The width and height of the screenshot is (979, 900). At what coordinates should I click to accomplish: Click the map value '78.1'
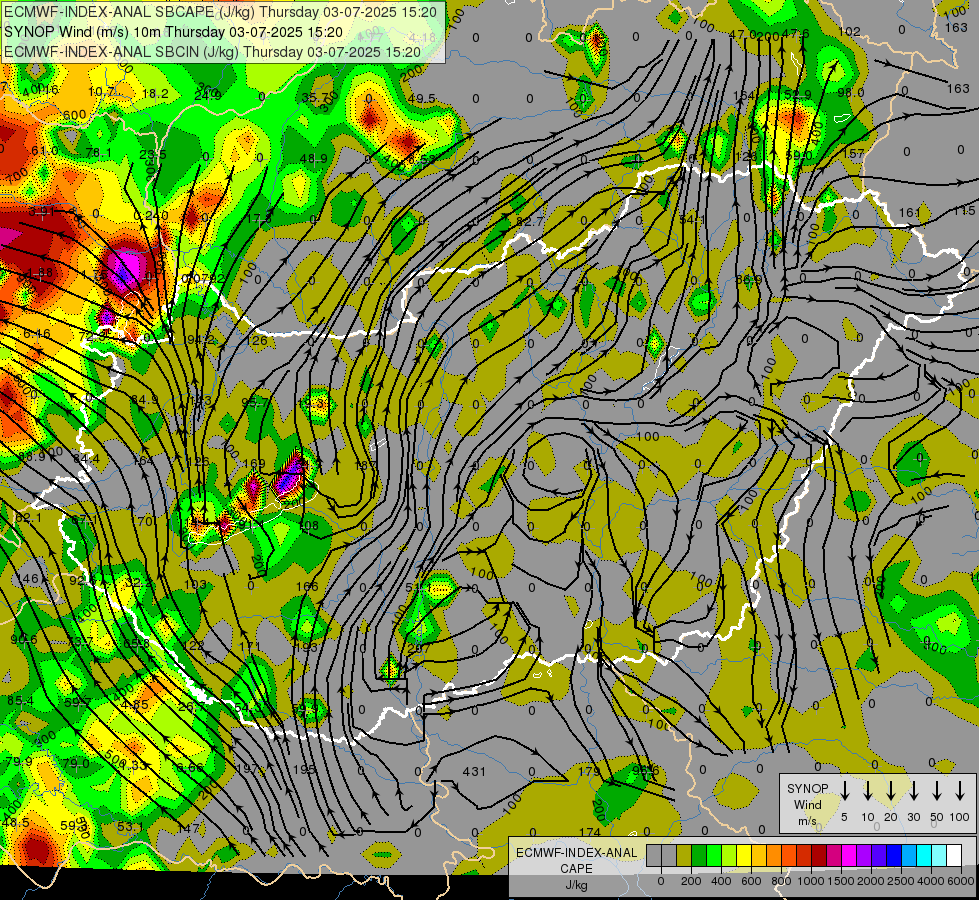(99, 153)
